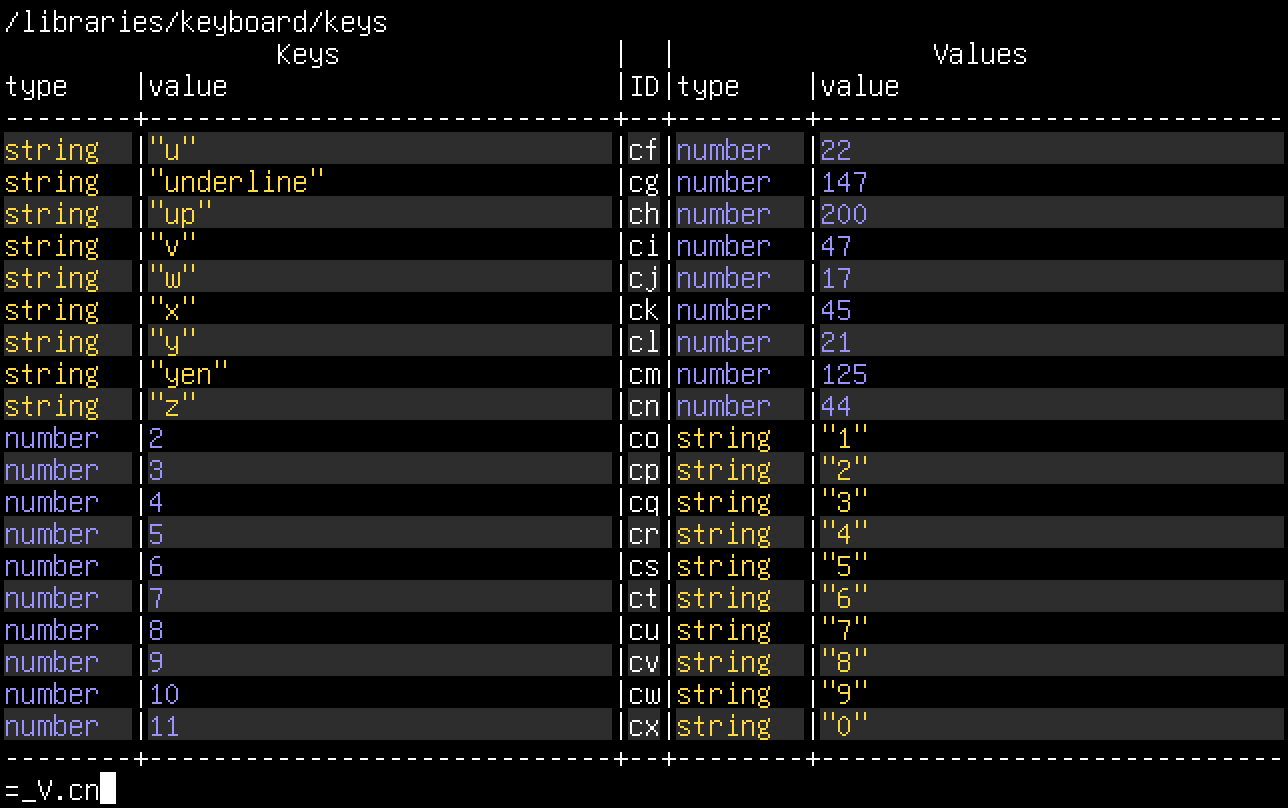Click the command input =_V.cn

(x=52, y=790)
